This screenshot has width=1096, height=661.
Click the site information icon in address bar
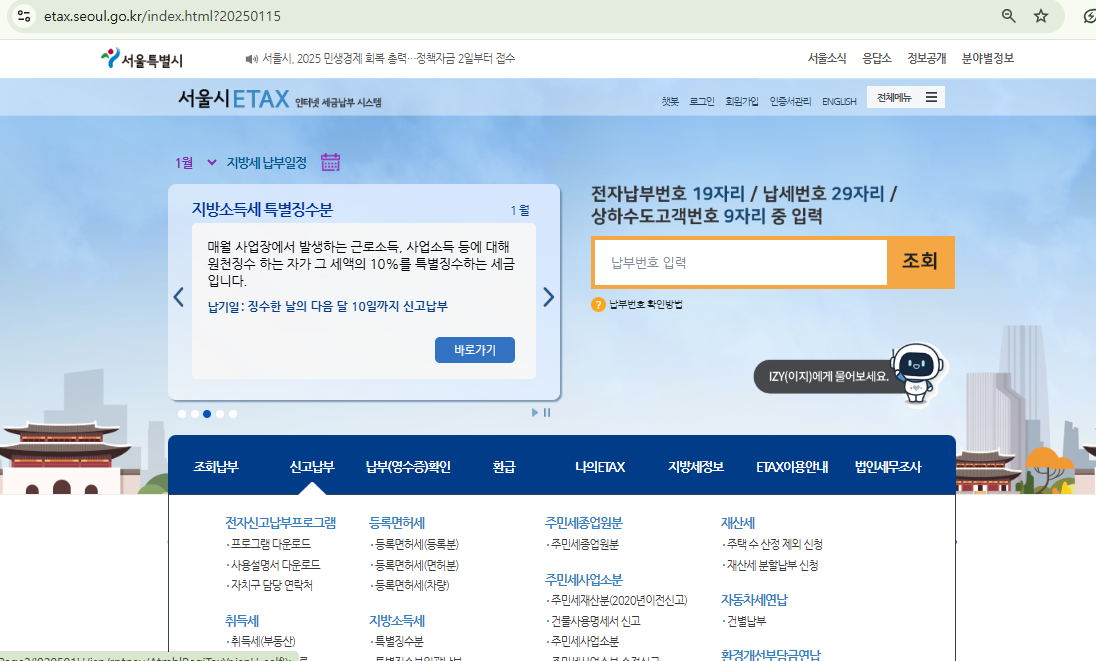(x=24, y=15)
